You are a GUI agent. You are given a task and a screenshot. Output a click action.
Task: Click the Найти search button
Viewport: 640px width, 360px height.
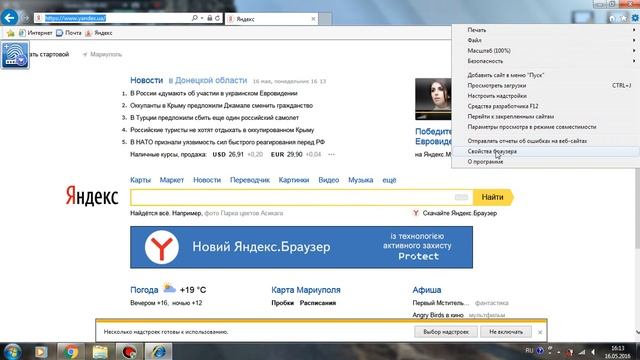(x=493, y=198)
